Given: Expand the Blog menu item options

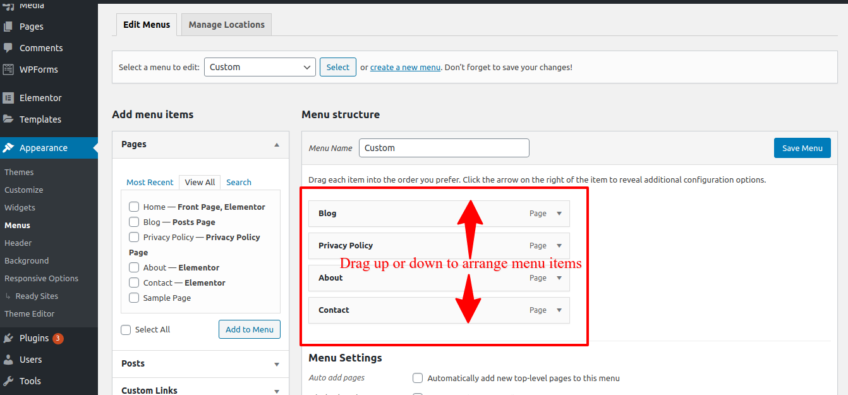Looking at the screenshot, I should click(559, 213).
